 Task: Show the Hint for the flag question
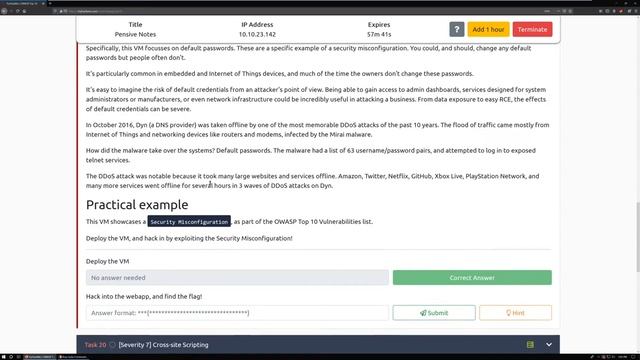click(x=516, y=313)
